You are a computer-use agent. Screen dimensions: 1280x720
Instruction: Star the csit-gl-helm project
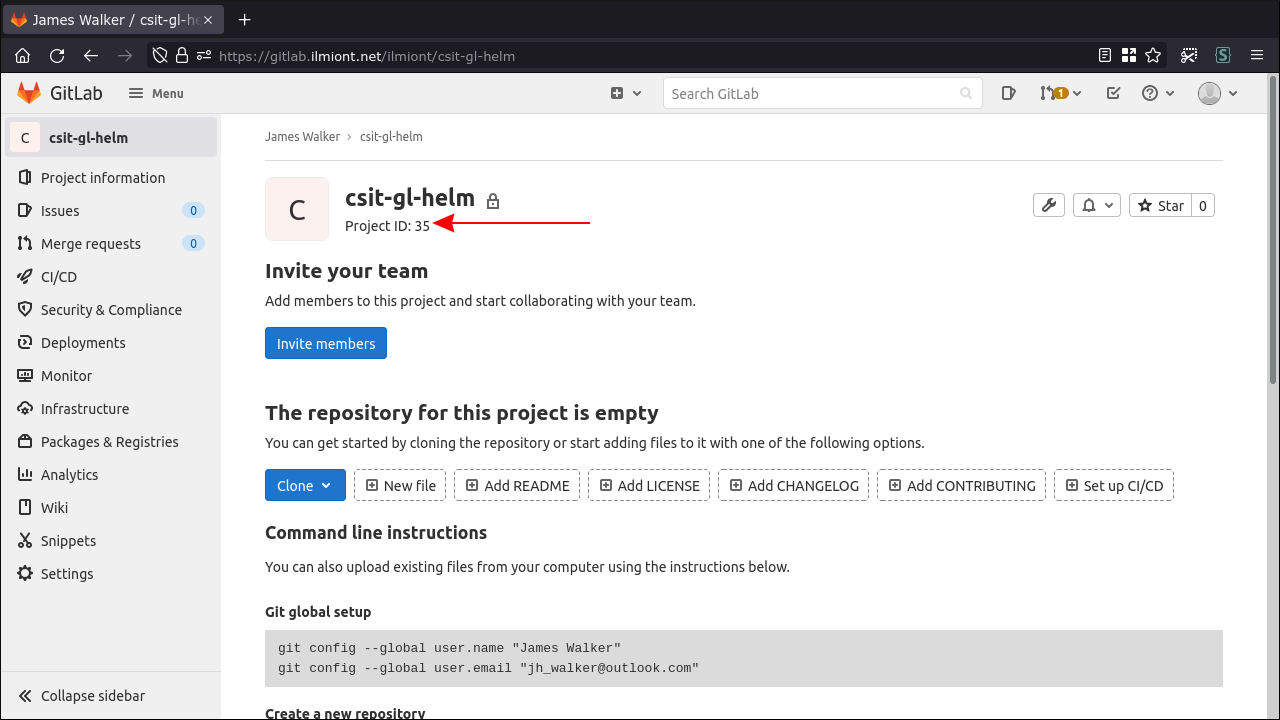pos(1161,204)
